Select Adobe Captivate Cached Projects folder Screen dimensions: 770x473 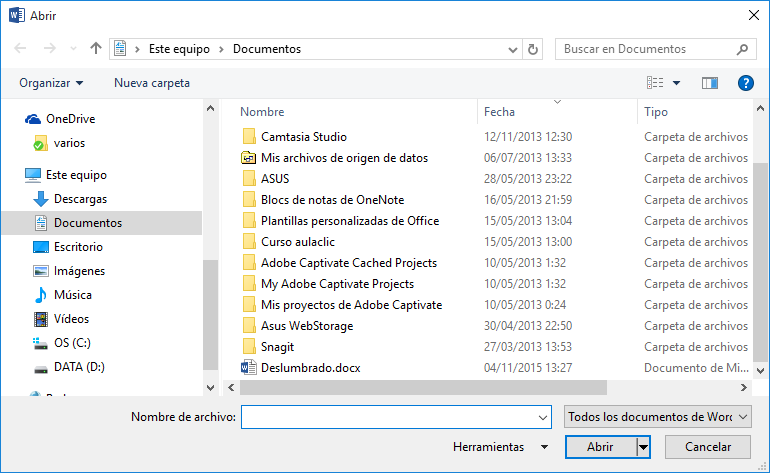[x=349, y=263]
